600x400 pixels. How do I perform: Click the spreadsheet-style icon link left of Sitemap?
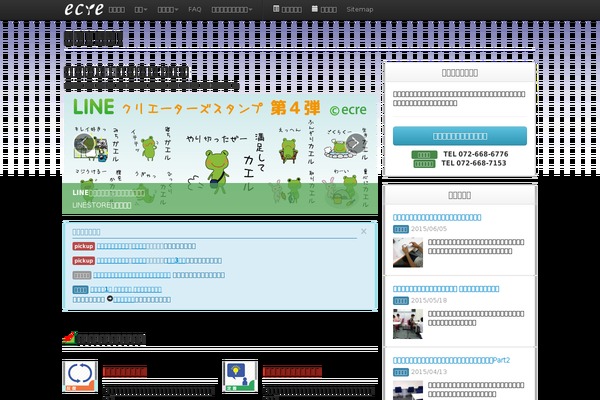tap(287, 9)
